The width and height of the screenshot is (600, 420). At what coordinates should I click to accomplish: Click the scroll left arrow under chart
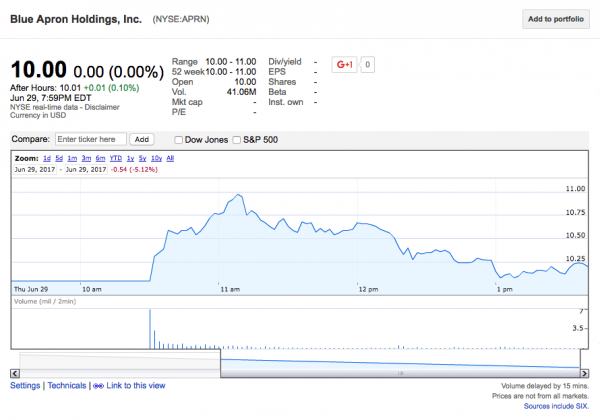pos(15,373)
